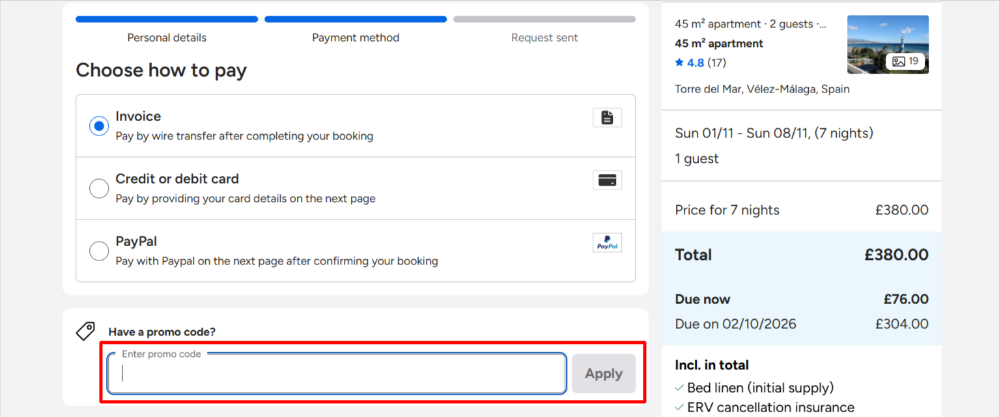
Task: Click the Bed linen checkmark icon
Action: point(679,387)
